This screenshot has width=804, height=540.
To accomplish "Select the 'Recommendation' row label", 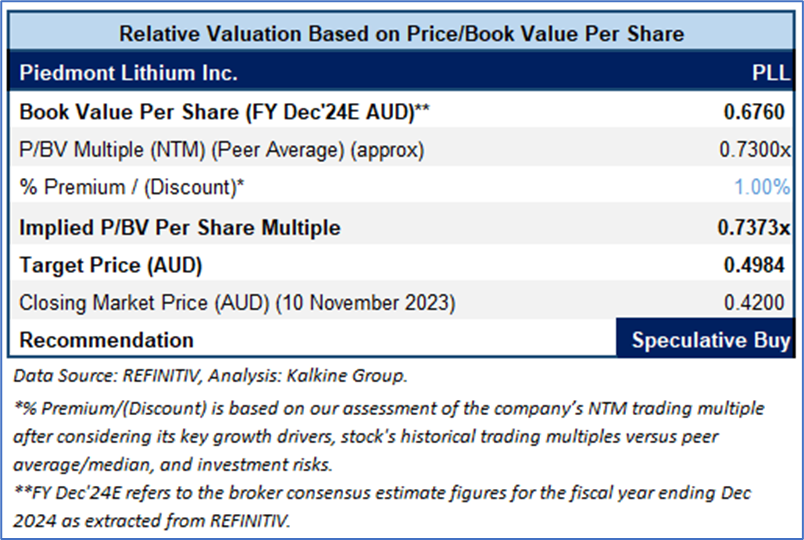I will (107, 340).
